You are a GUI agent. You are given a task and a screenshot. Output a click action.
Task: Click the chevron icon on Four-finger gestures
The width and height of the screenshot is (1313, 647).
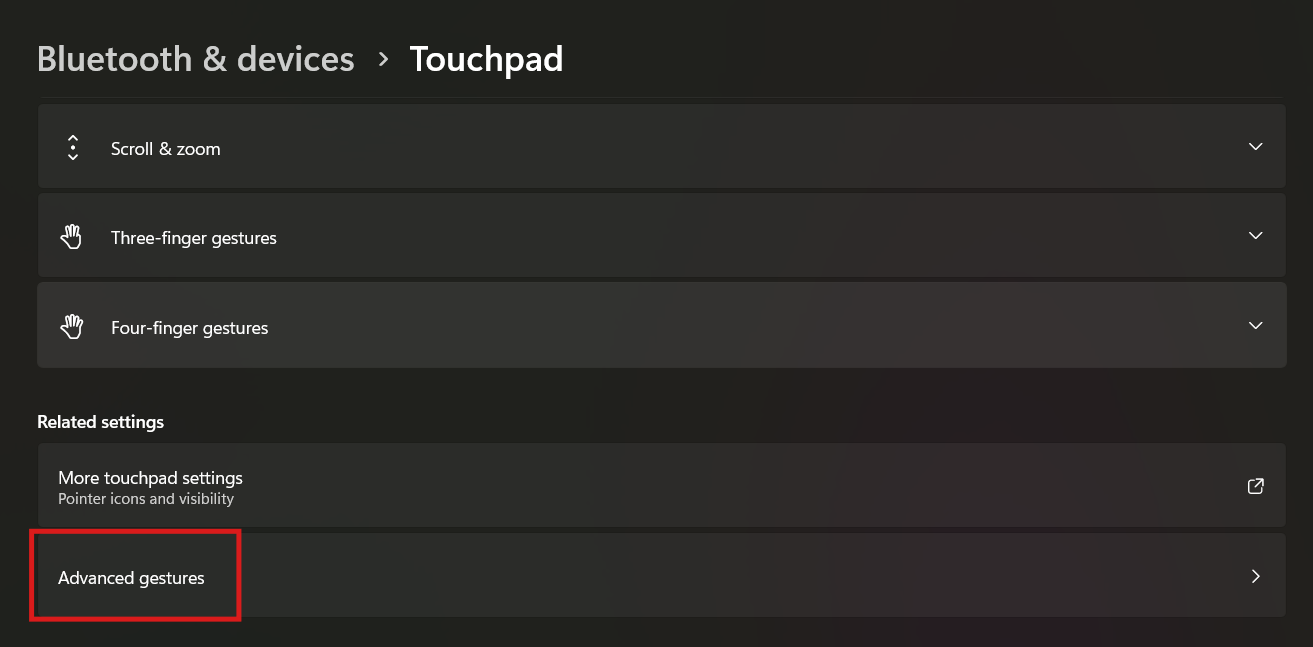pos(1255,325)
